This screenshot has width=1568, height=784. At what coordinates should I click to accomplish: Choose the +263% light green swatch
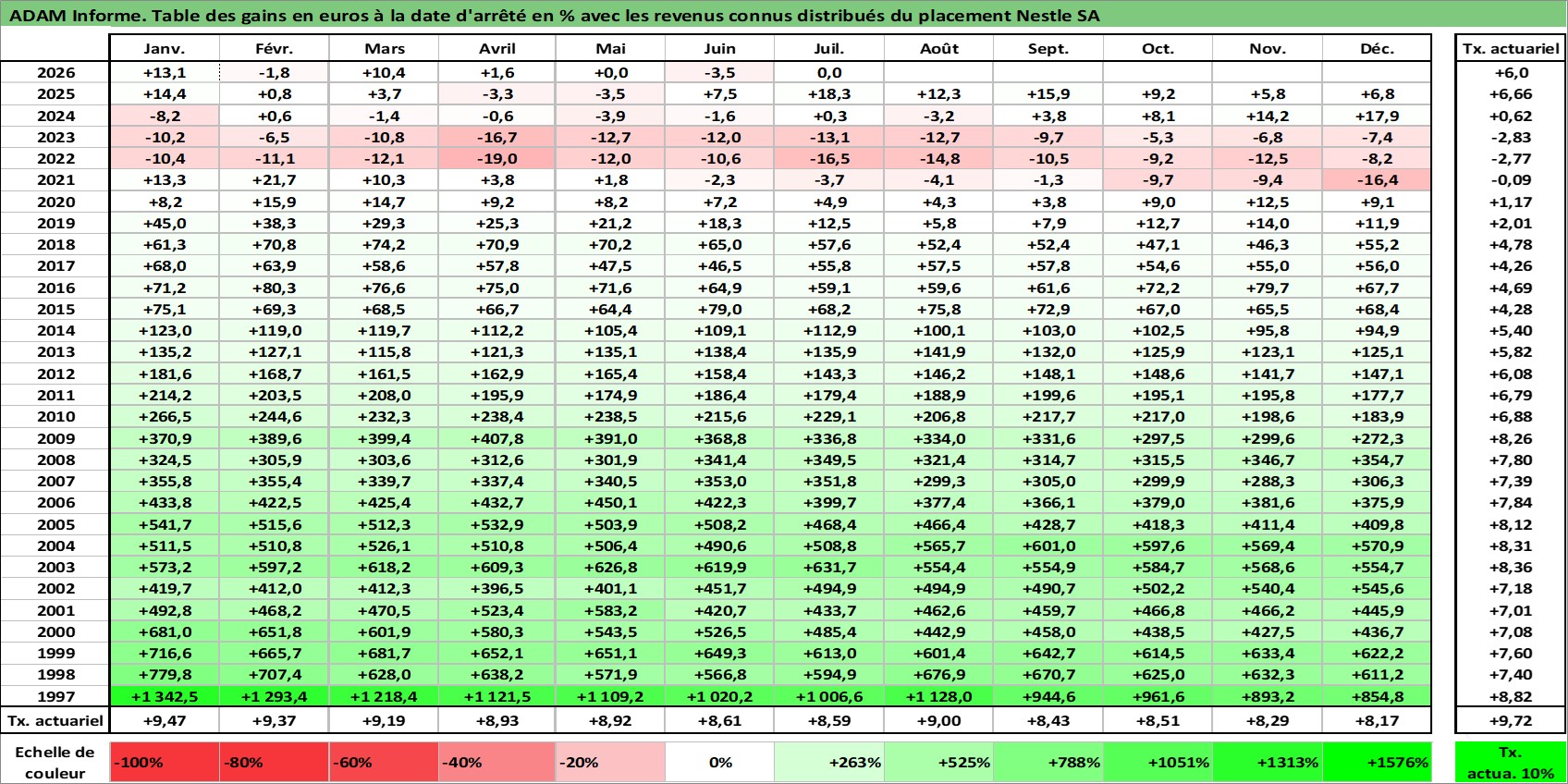point(829,762)
